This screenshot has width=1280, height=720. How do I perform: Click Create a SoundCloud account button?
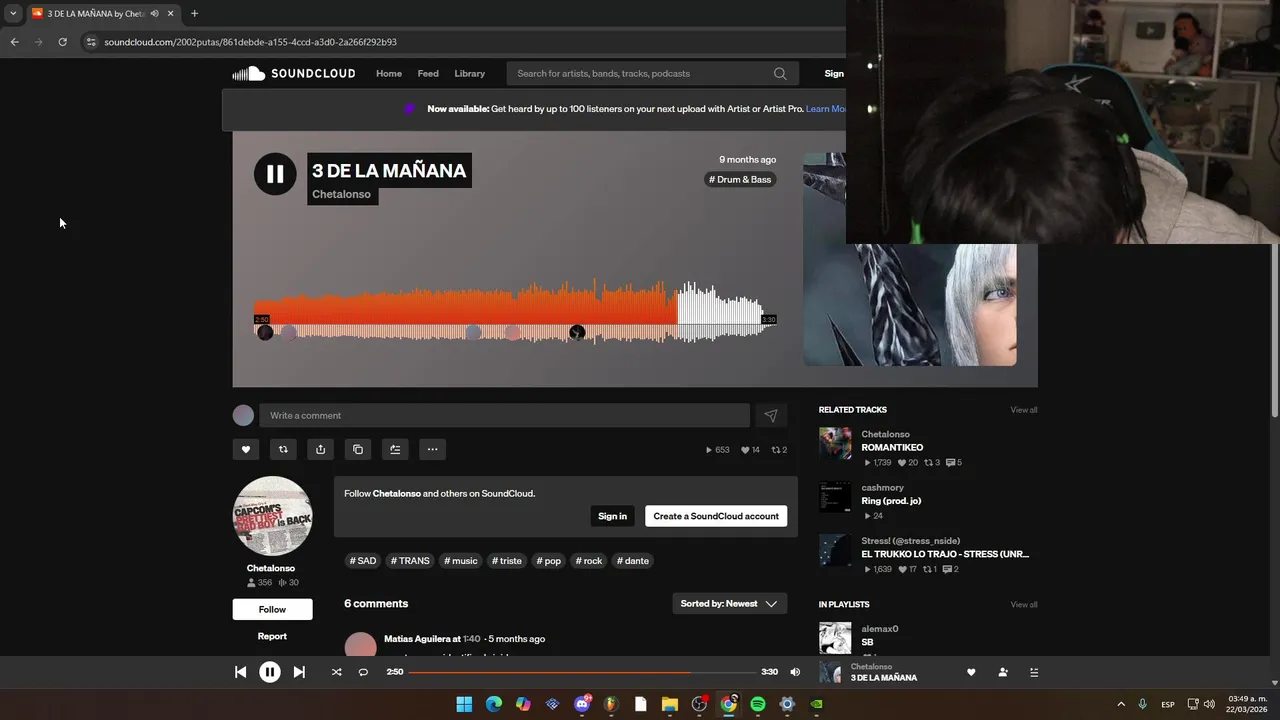(x=716, y=516)
